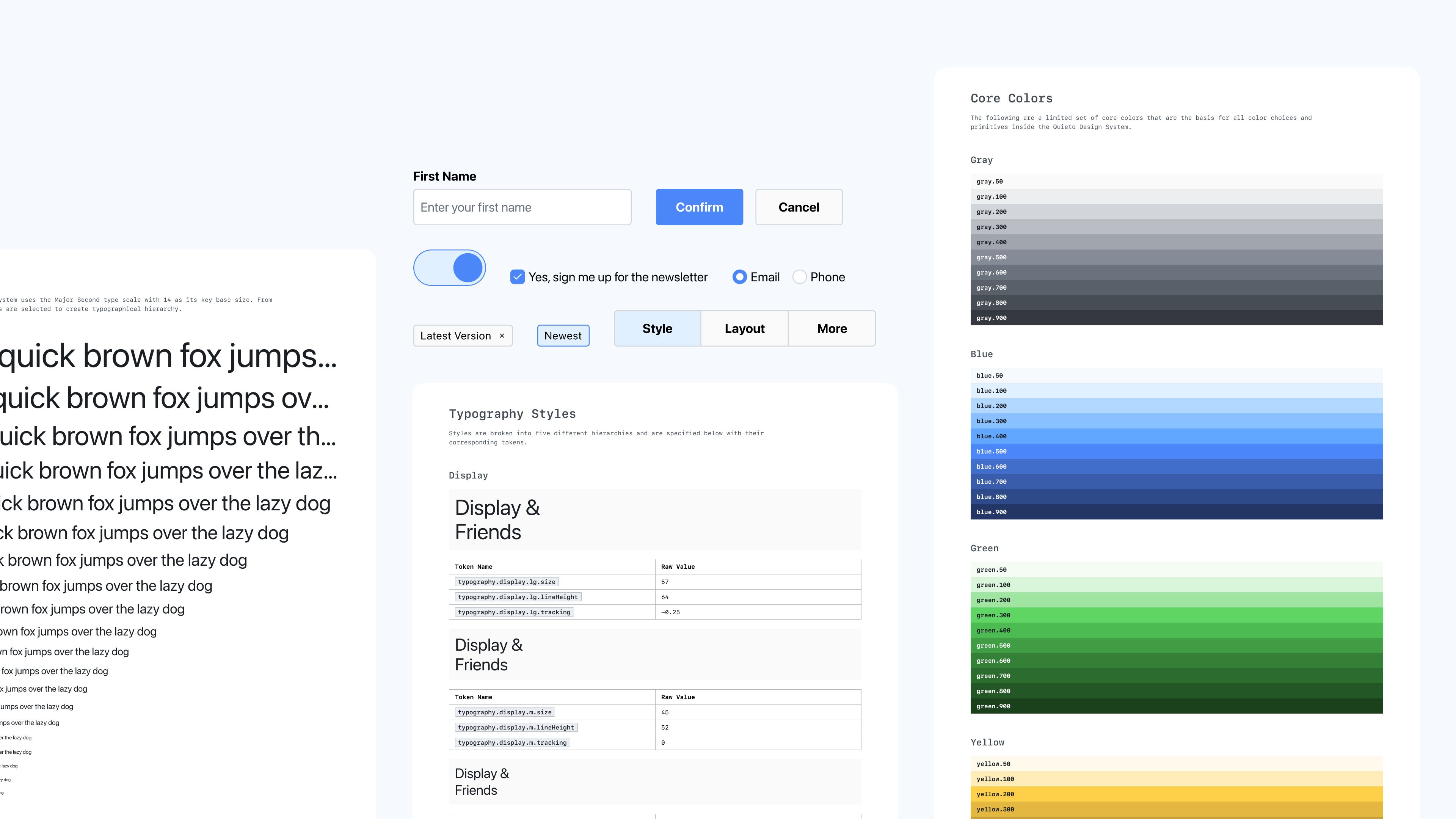
Task: Click the typography.display.m.lineHeight token
Action: coord(516,728)
